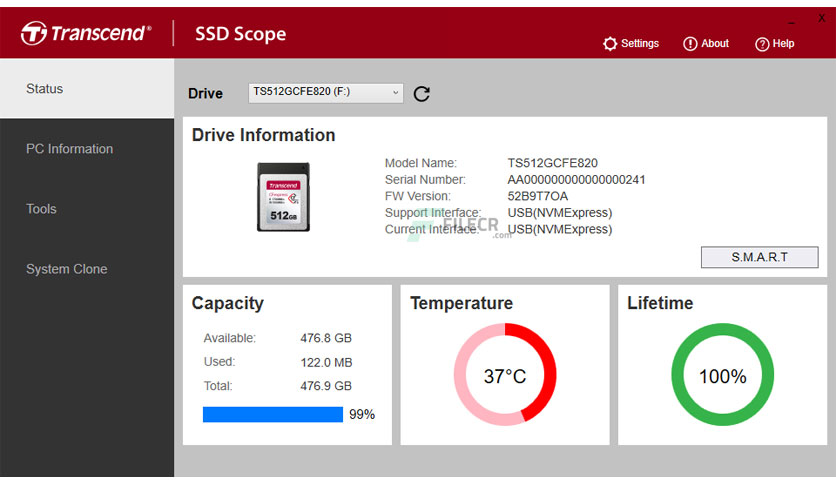Open the PC Information section
The image size is (836, 484).
pyautogui.click(x=87, y=149)
